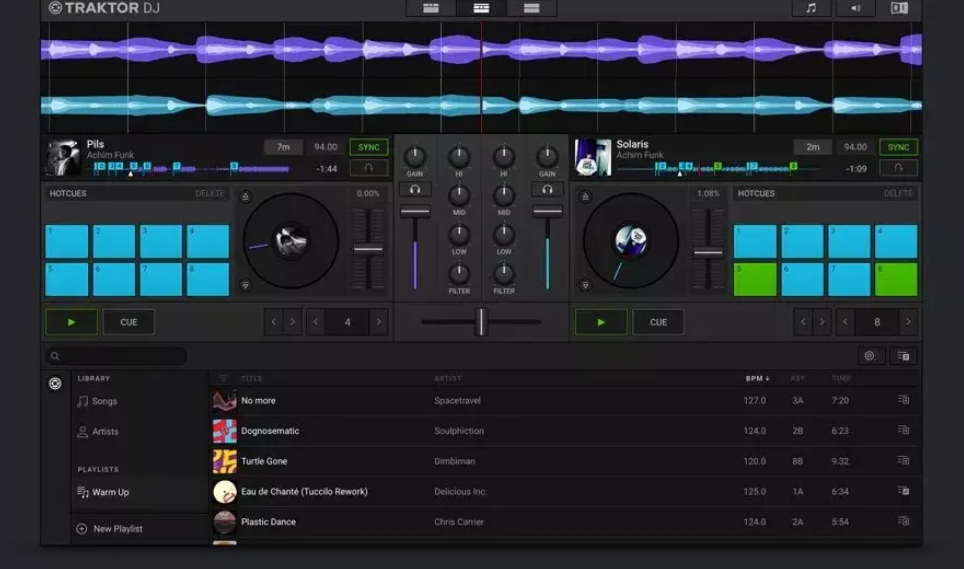Click the left channel HI knob
Screen dimensions: 964x569
pos(459,157)
